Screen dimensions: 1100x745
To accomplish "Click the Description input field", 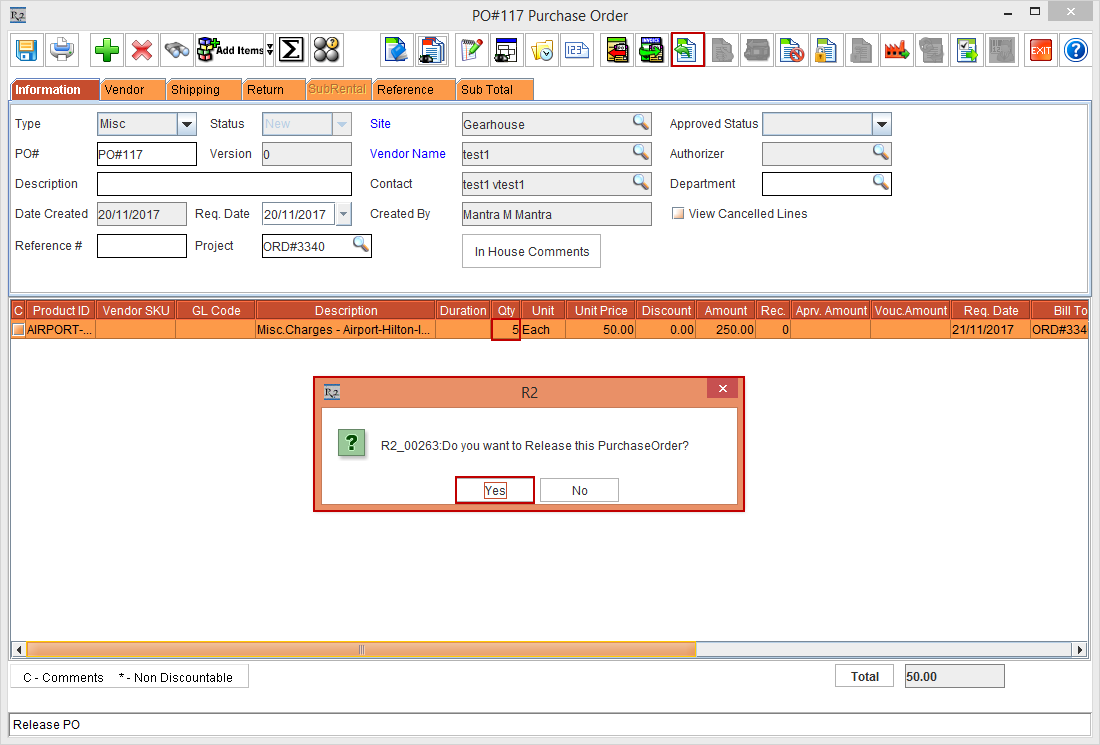I will click(x=224, y=184).
